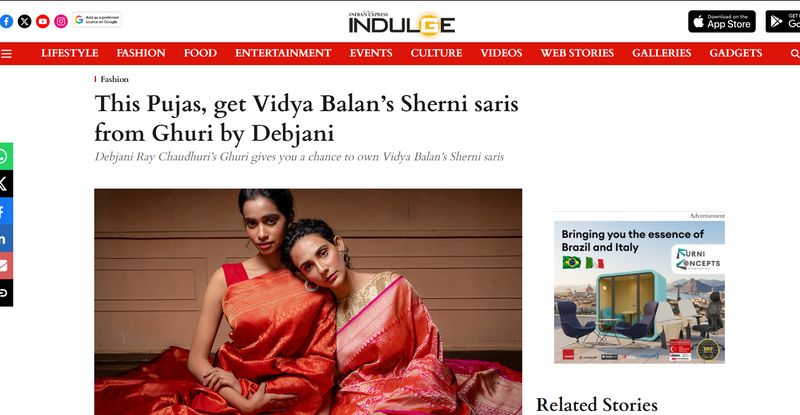The height and width of the screenshot is (415, 800).
Task: Click the search magnifier icon
Action: tap(795, 54)
